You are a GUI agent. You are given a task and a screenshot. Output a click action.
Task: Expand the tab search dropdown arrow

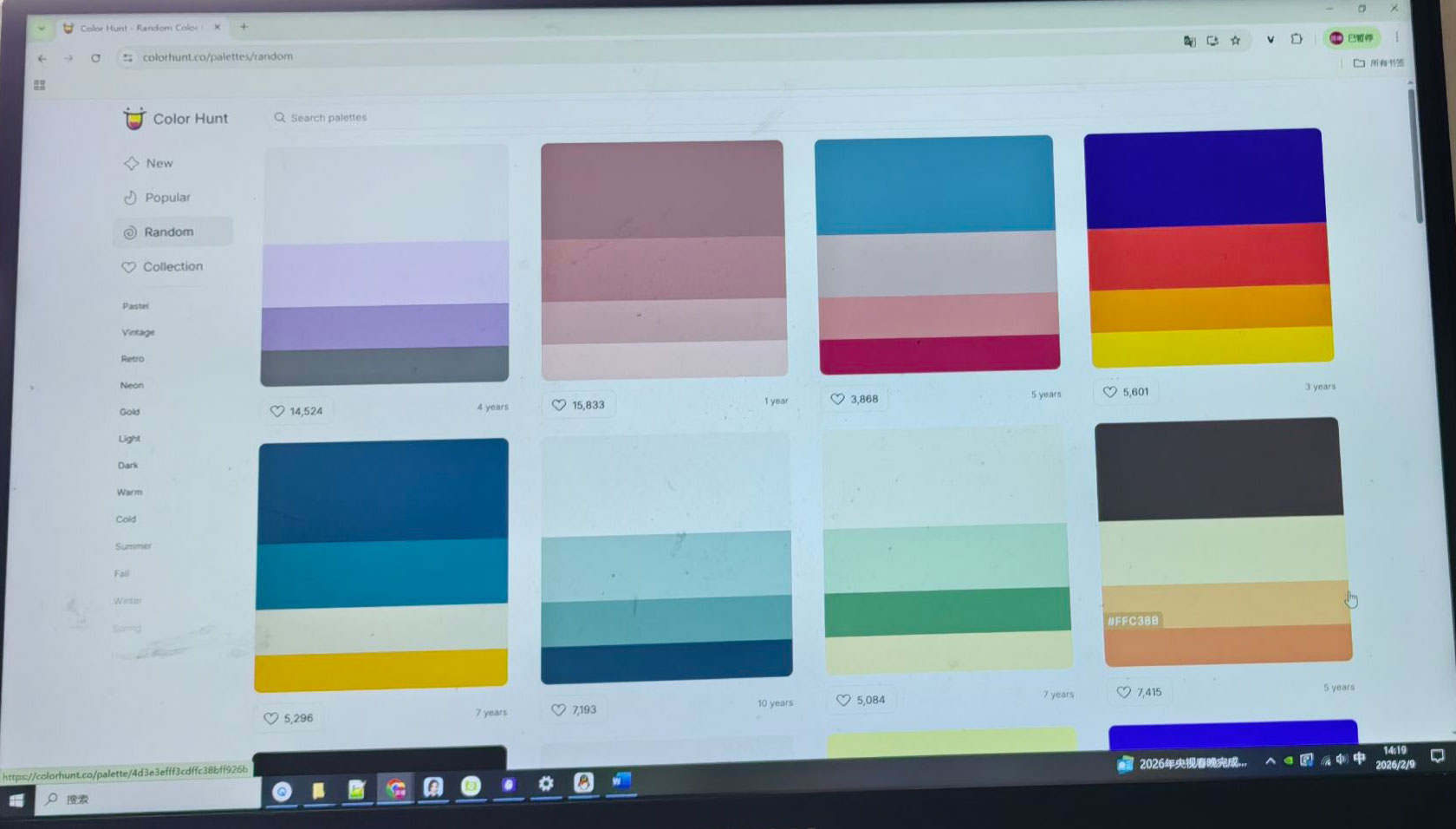[x=41, y=29]
